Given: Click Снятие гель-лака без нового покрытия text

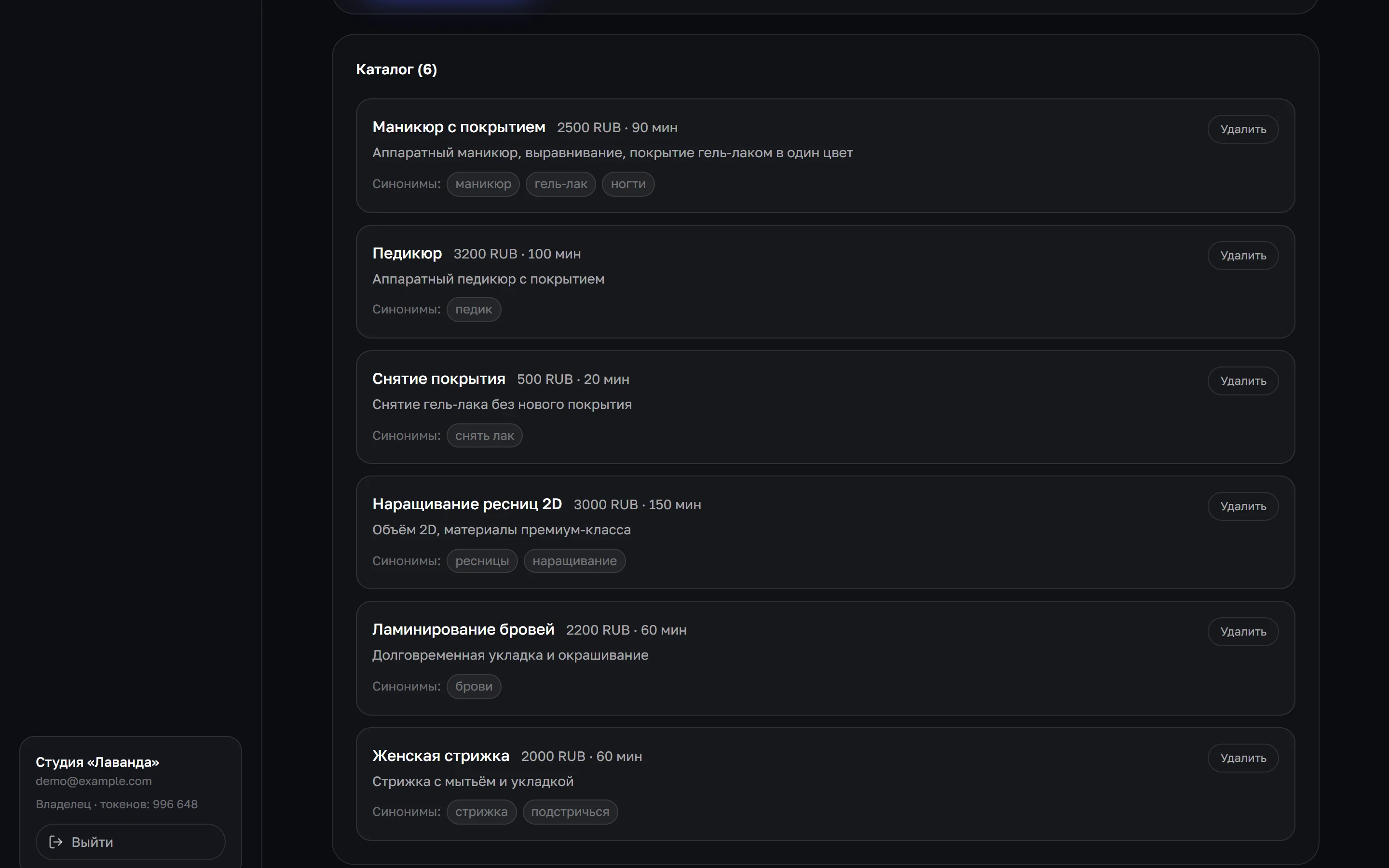Looking at the screenshot, I should click(502, 404).
